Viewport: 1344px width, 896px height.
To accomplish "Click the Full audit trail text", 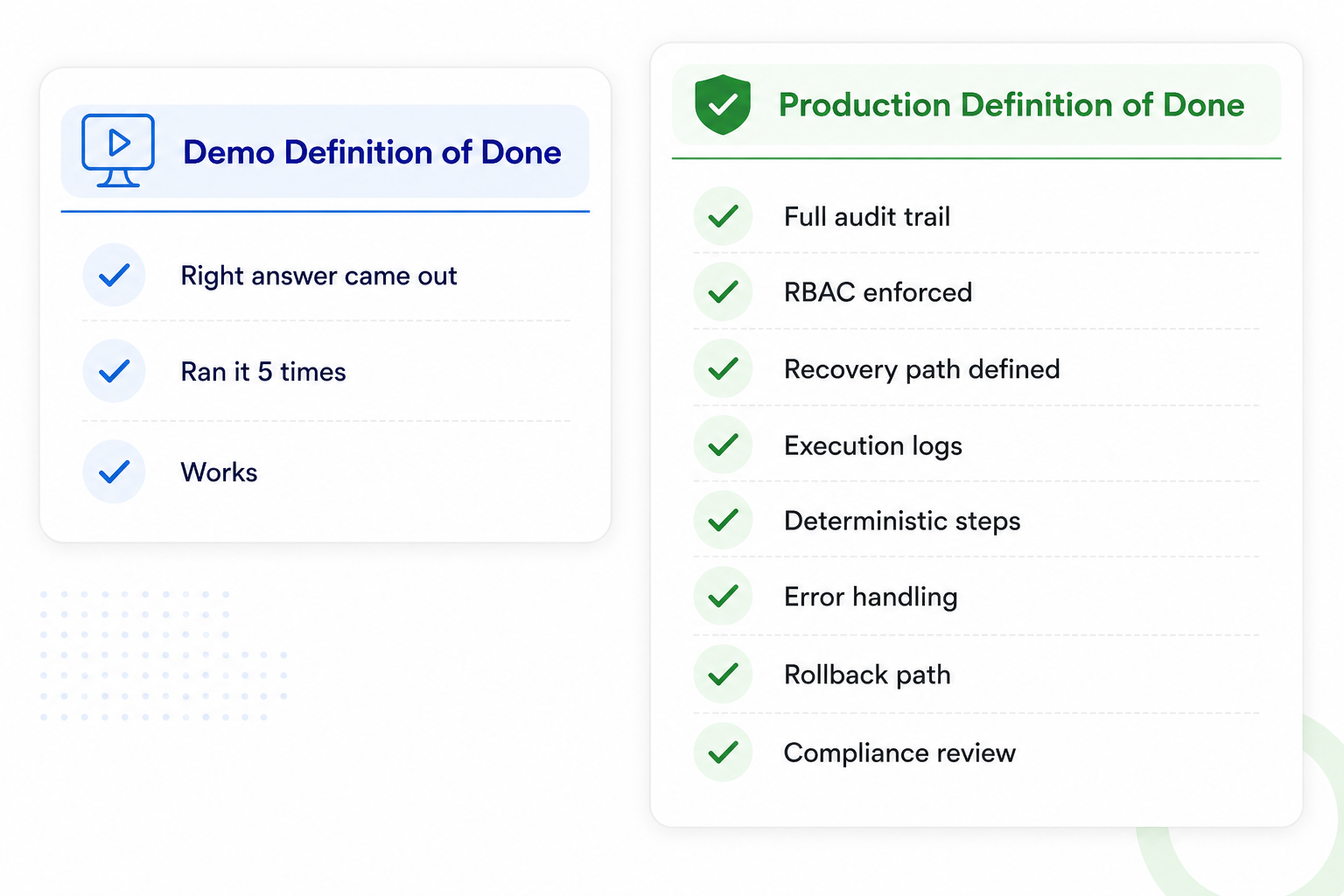I will tap(867, 216).
